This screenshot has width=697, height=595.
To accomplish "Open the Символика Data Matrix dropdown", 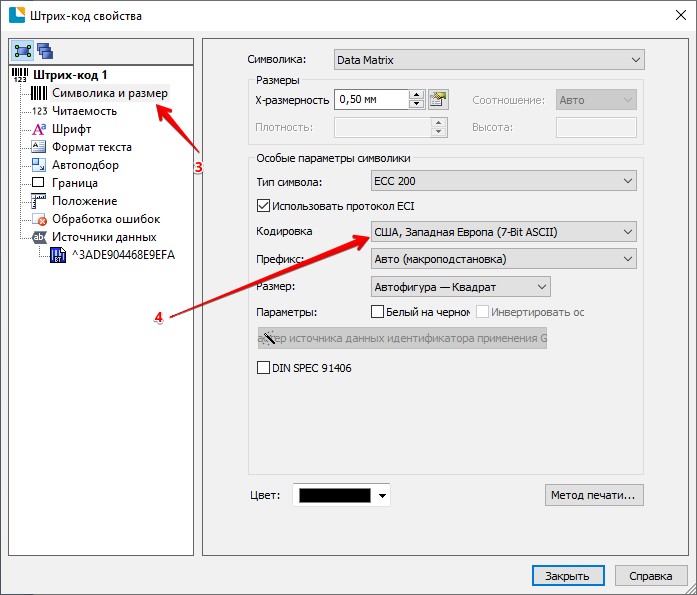I will pos(488,60).
